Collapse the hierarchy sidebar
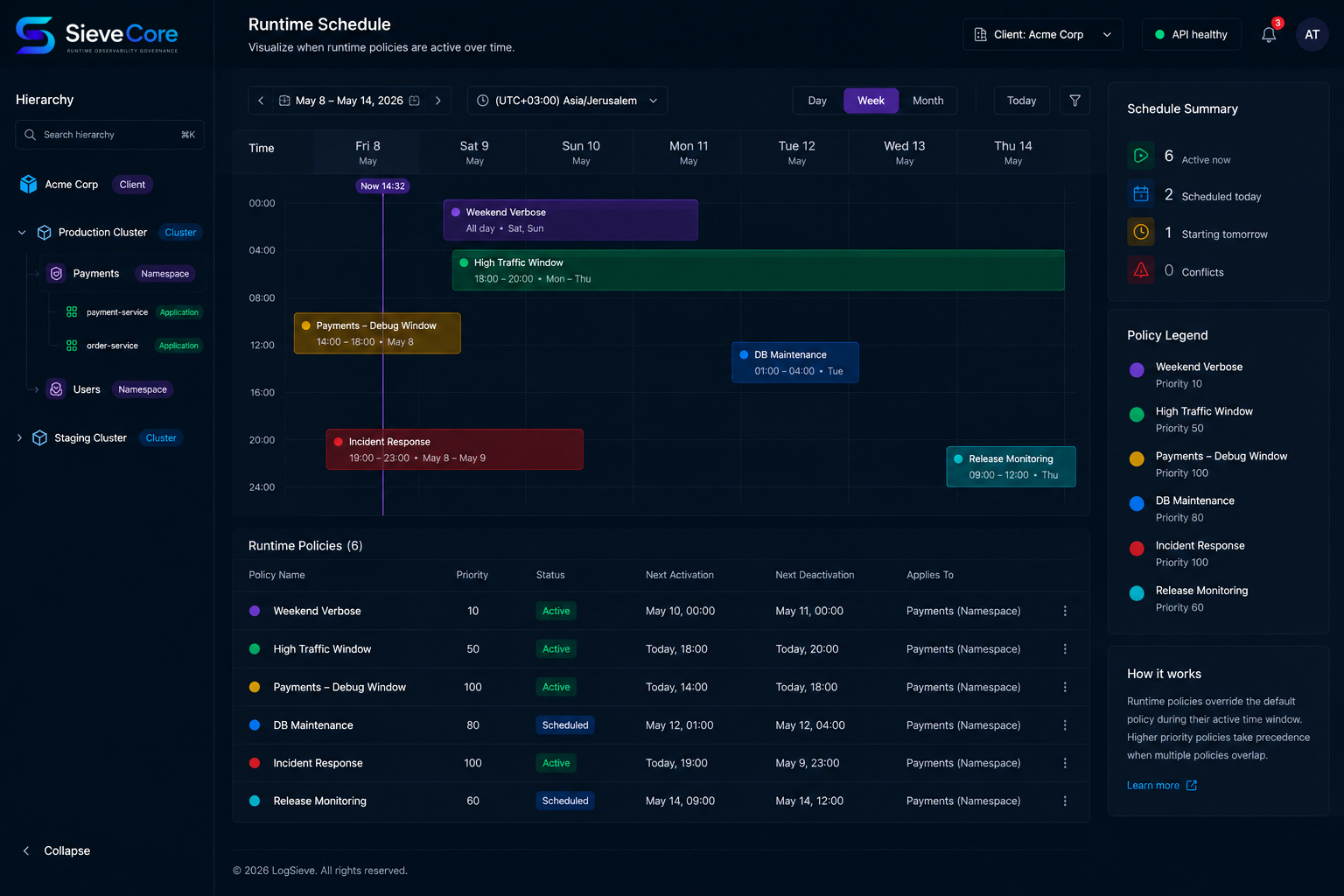The width and height of the screenshot is (1344, 896). (56, 850)
